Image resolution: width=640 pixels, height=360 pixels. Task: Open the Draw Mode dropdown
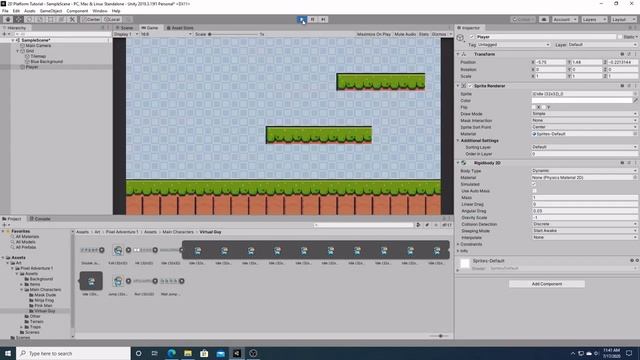tap(584, 114)
